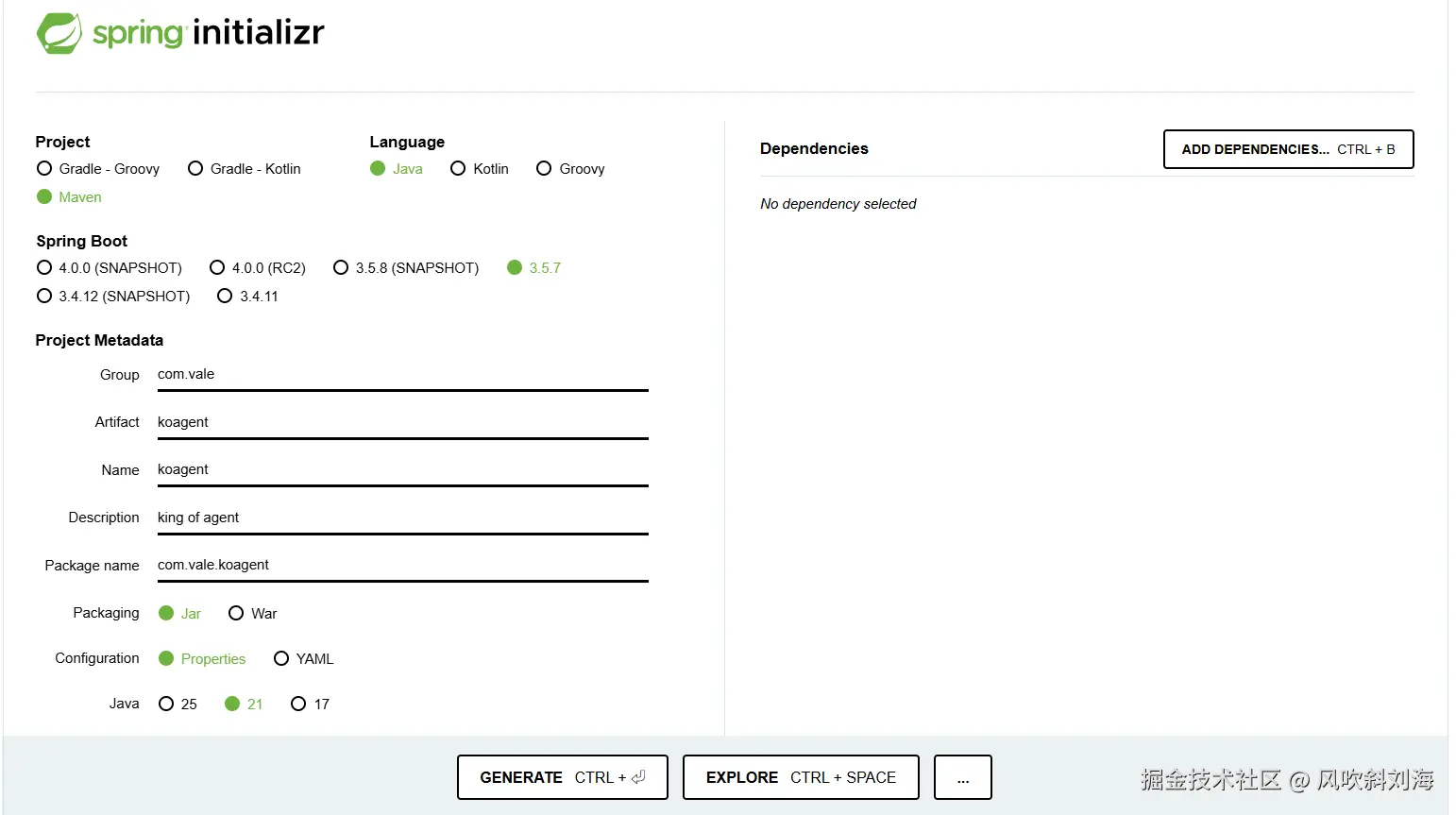Image resolution: width=1456 pixels, height=815 pixels.
Task: Click the Dependencies heading
Action: (x=814, y=149)
